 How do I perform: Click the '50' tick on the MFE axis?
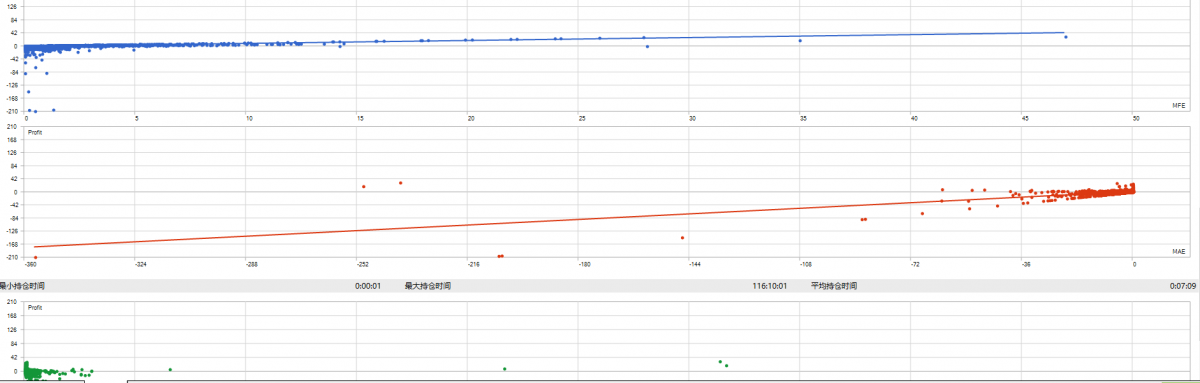[1136, 118]
